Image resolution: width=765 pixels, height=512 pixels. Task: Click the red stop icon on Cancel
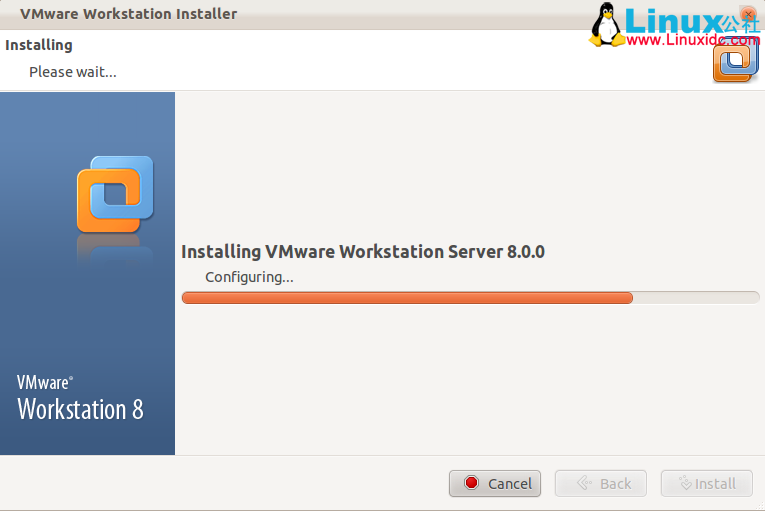point(471,483)
